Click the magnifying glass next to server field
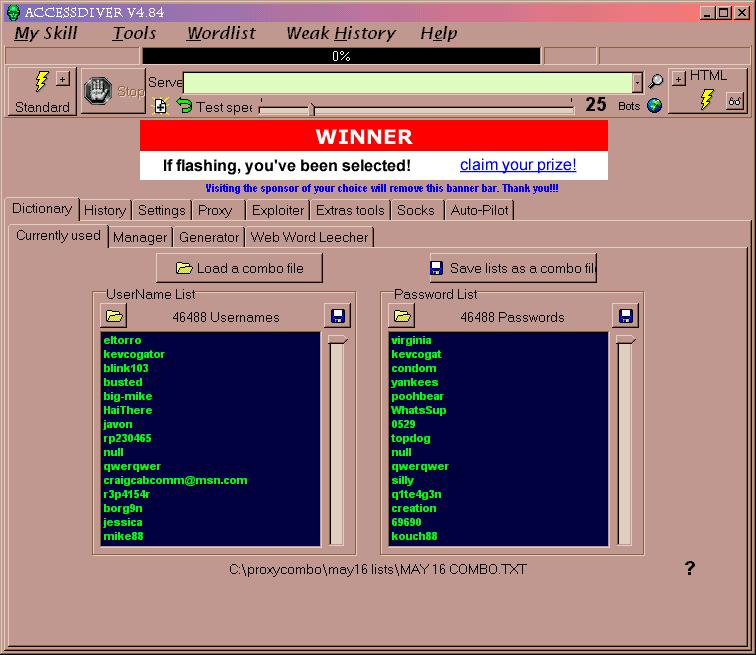The image size is (756, 655). coord(655,82)
